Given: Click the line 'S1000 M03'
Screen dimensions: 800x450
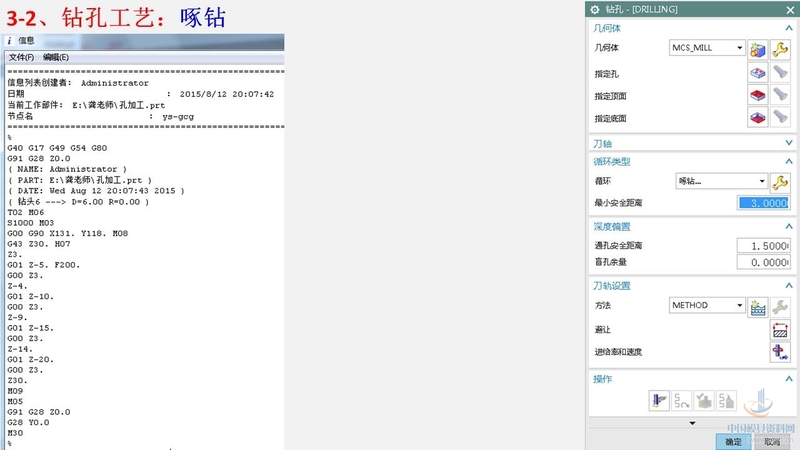Looking at the screenshot, I should [x=31, y=223].
